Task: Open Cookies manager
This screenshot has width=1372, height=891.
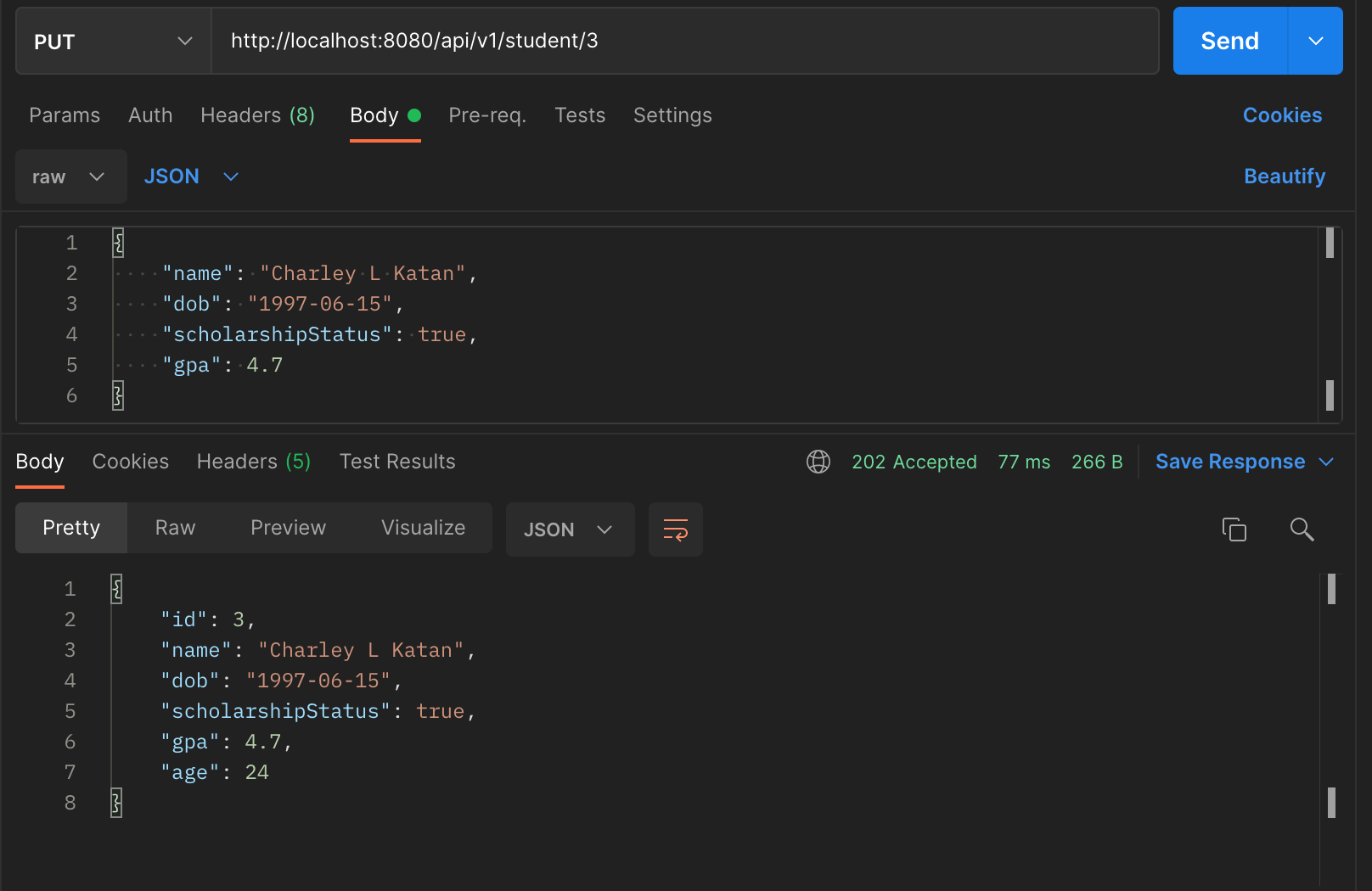Action: [x=1282, y=115]
